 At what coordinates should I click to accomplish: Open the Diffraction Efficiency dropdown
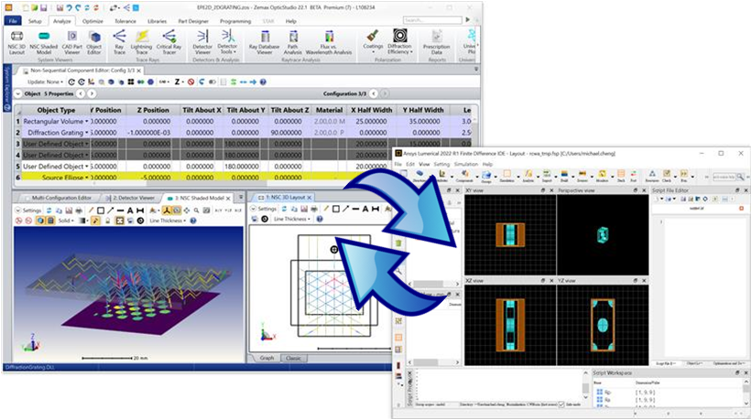(400, 42)
